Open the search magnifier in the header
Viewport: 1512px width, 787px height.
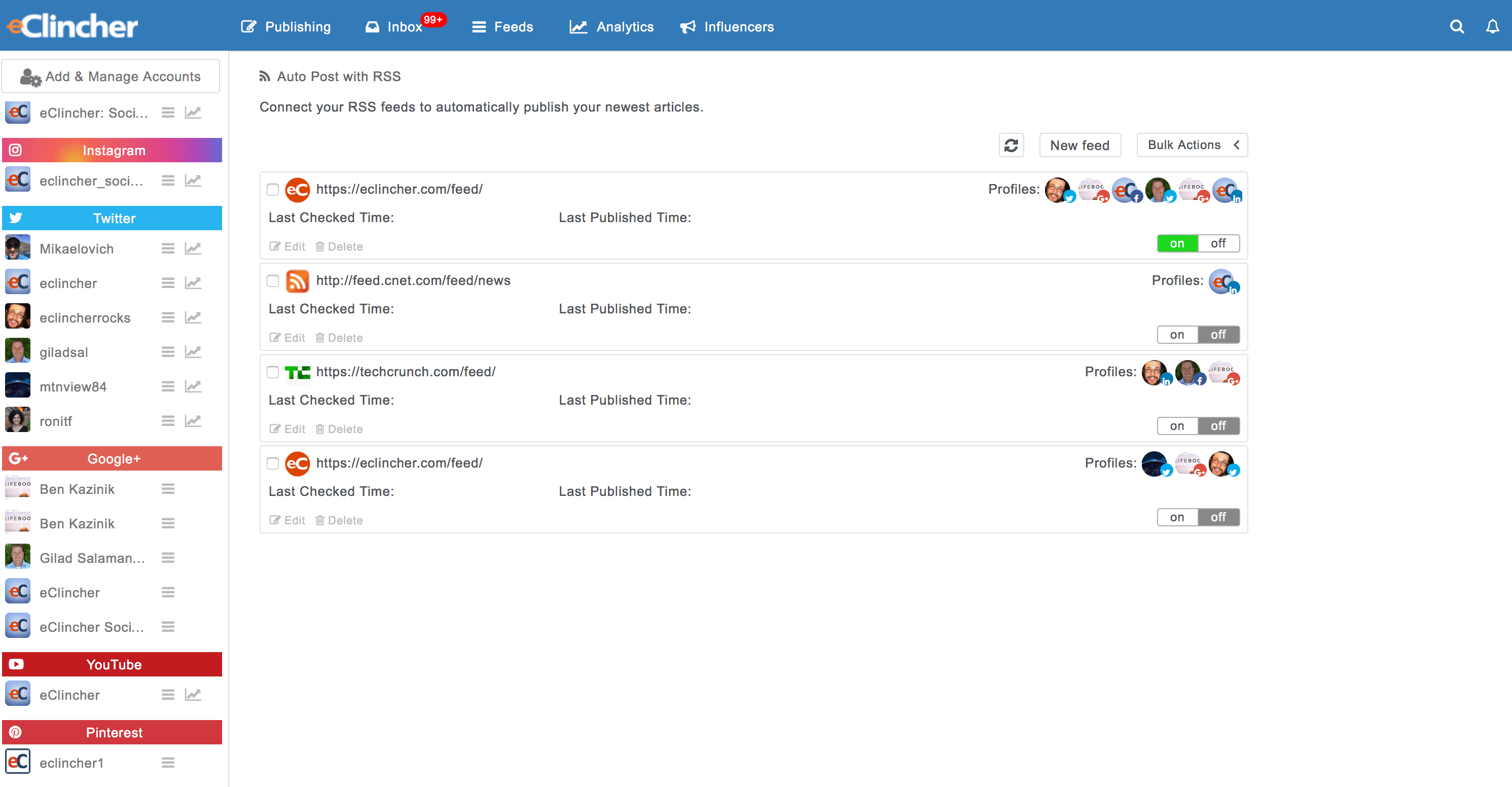tap(1456, 27)
